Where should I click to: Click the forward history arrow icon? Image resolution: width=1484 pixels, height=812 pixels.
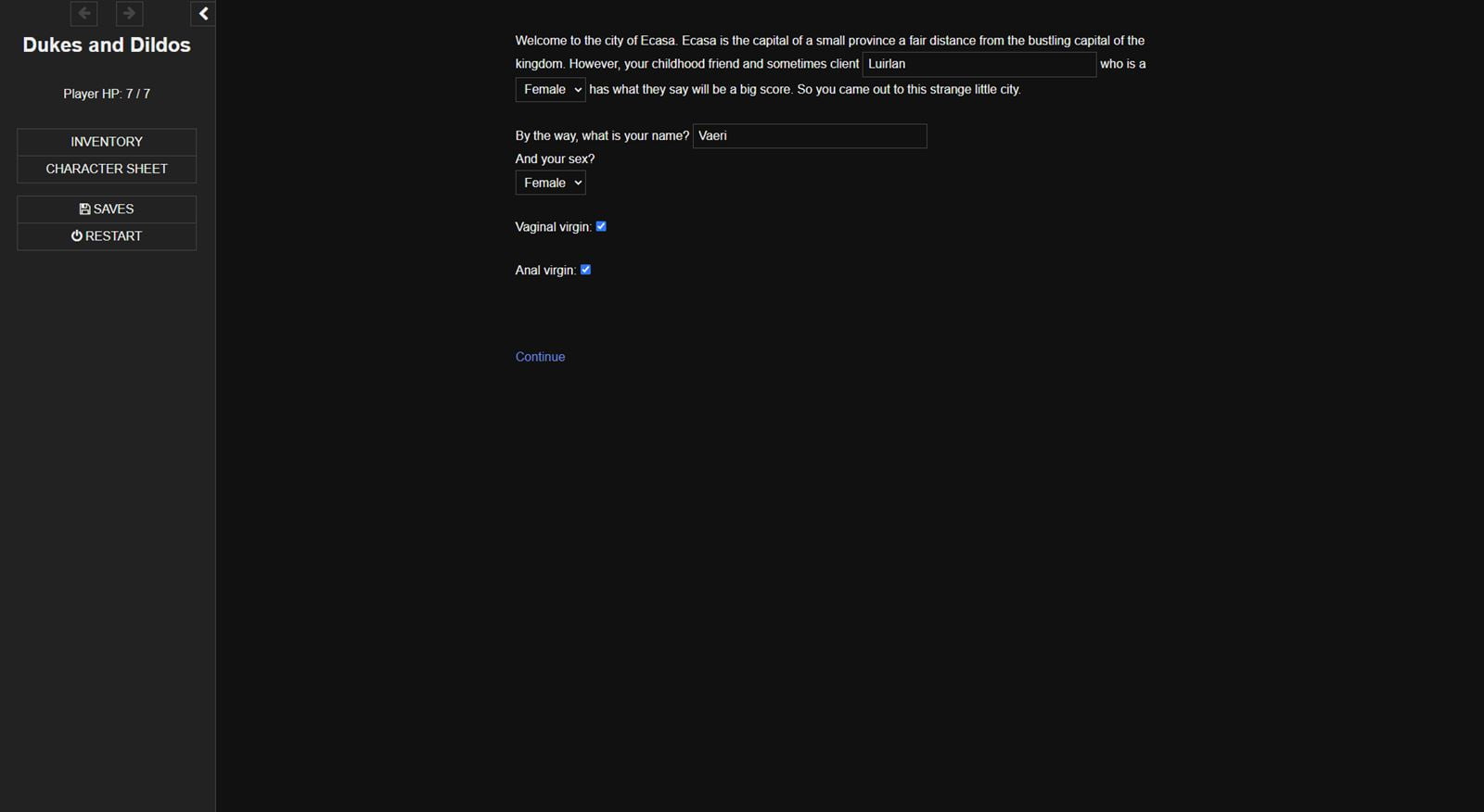(129, 13)
